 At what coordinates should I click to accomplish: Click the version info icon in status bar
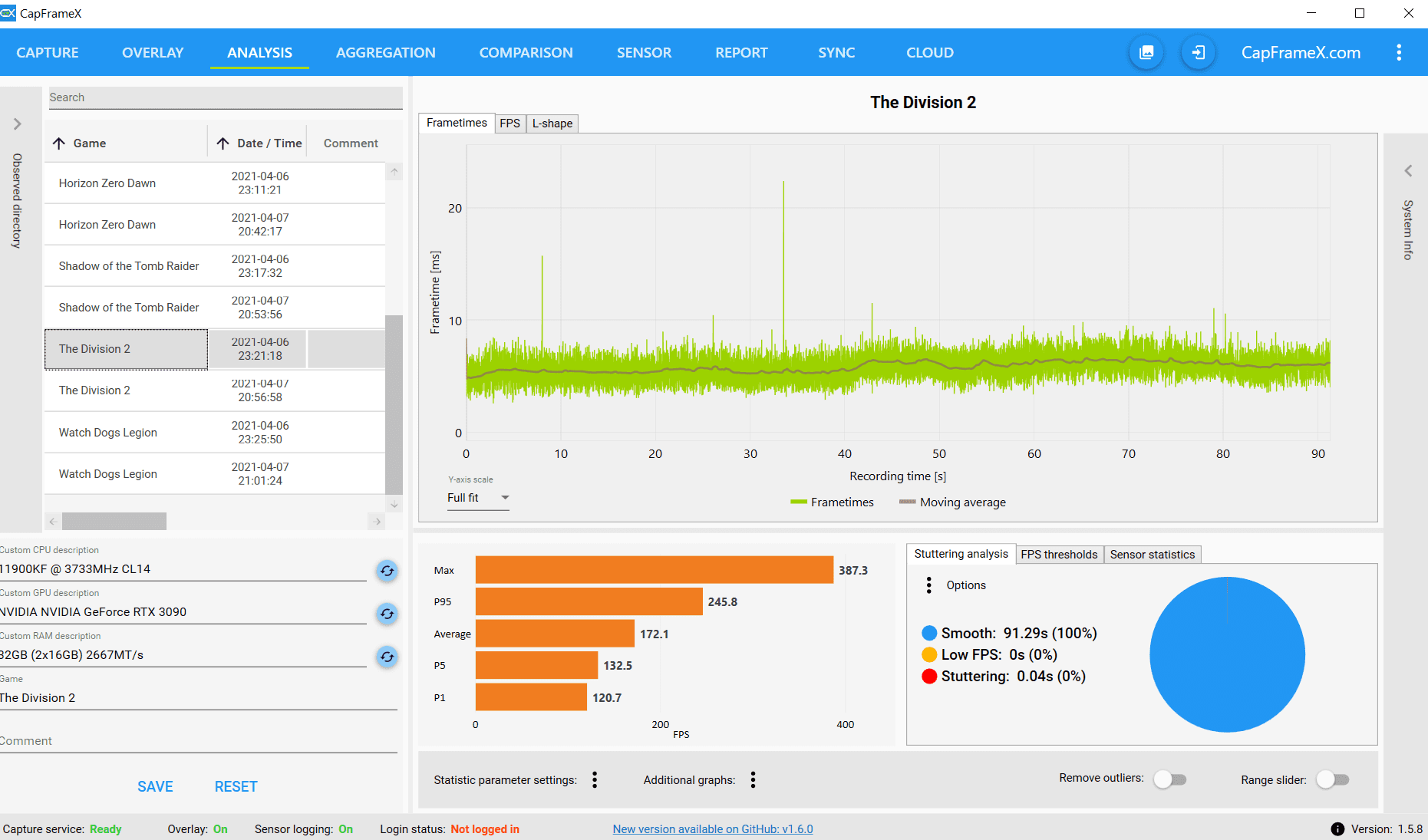pos(1337,829)
